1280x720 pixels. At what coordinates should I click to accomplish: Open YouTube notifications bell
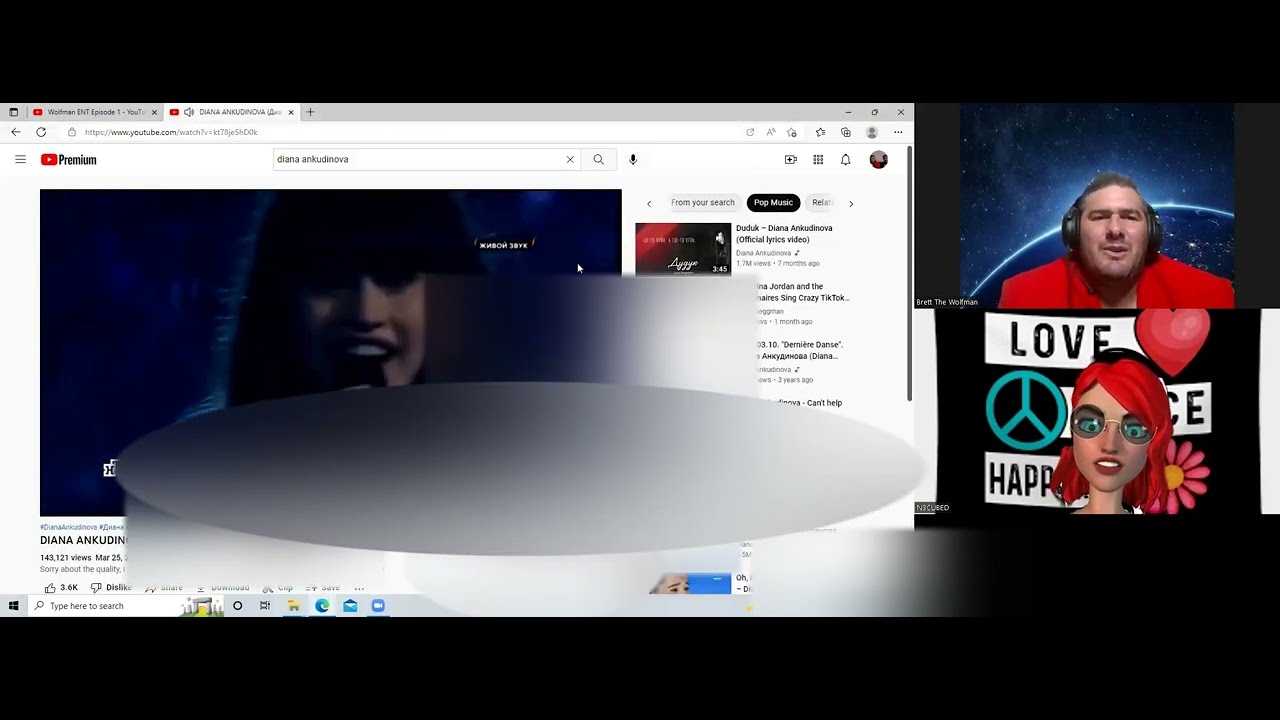click(845, 159)
